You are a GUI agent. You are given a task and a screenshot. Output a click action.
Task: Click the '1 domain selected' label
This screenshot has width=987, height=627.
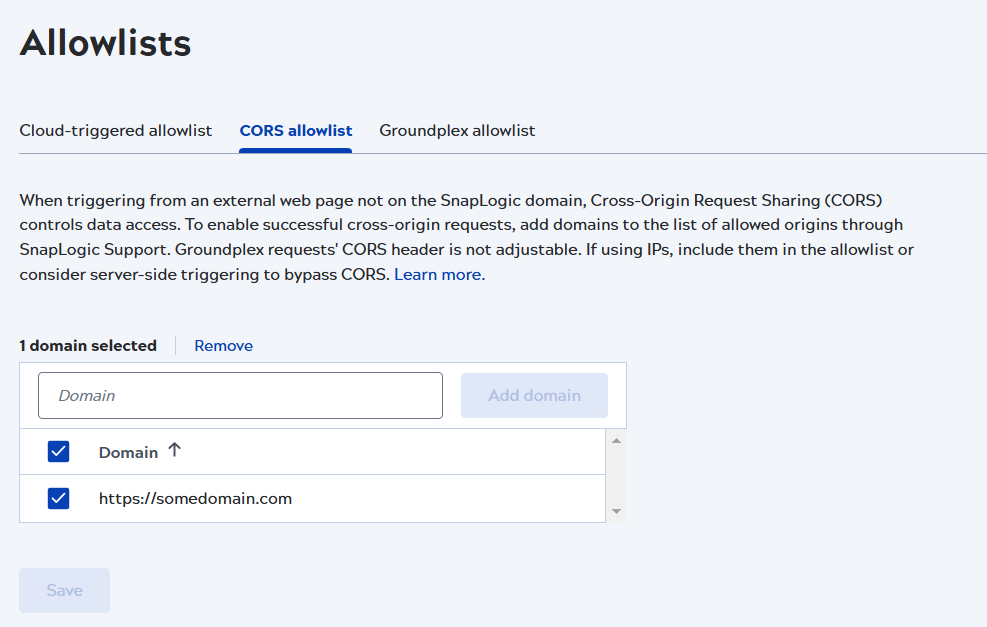click(87, 345)
